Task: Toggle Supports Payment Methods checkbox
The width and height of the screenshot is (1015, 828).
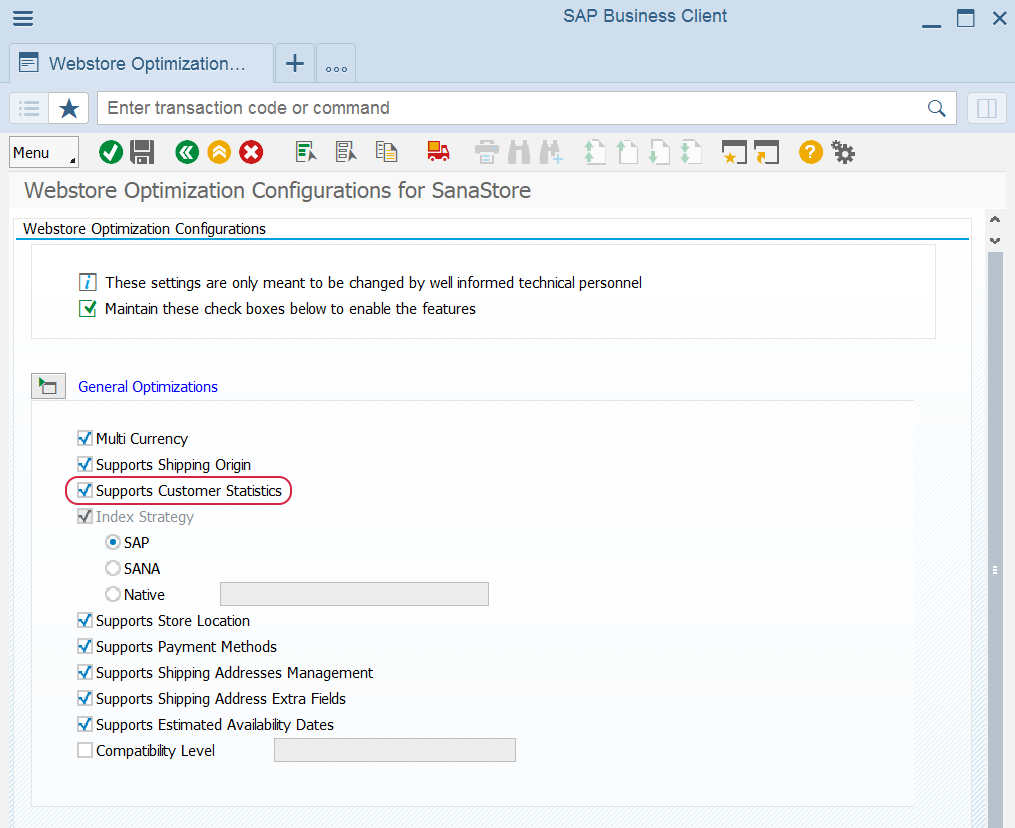Action: tap(84, 646)
